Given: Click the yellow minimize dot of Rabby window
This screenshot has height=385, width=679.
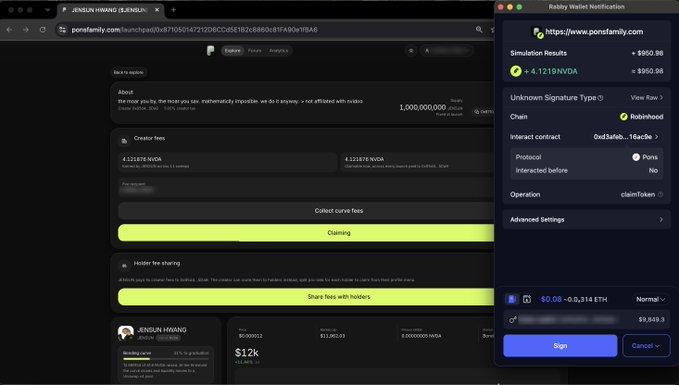Looking at the screenshot, I should click(510, 7).
